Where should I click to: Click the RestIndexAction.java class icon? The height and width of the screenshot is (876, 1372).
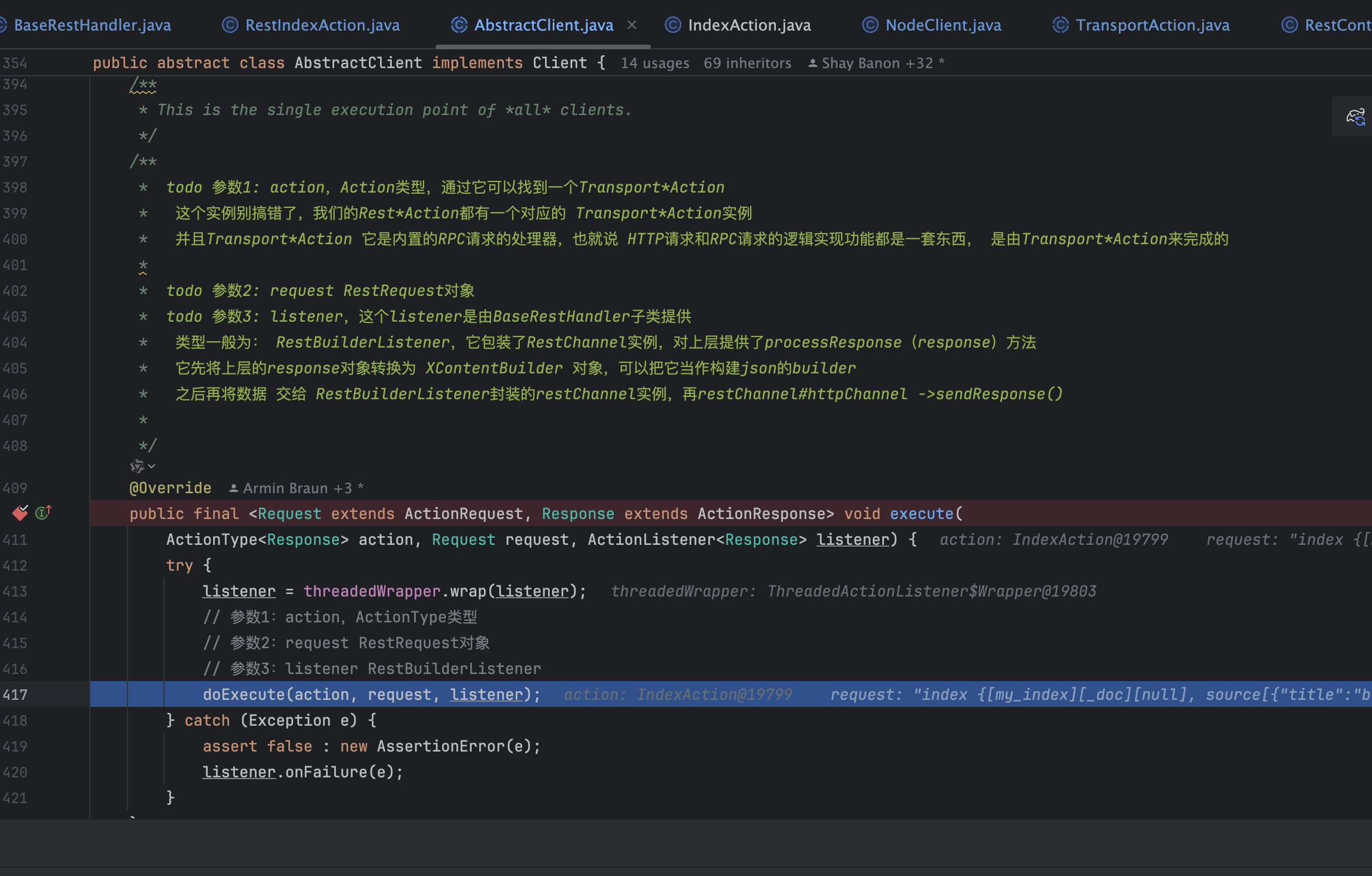[x=230, y=25]
